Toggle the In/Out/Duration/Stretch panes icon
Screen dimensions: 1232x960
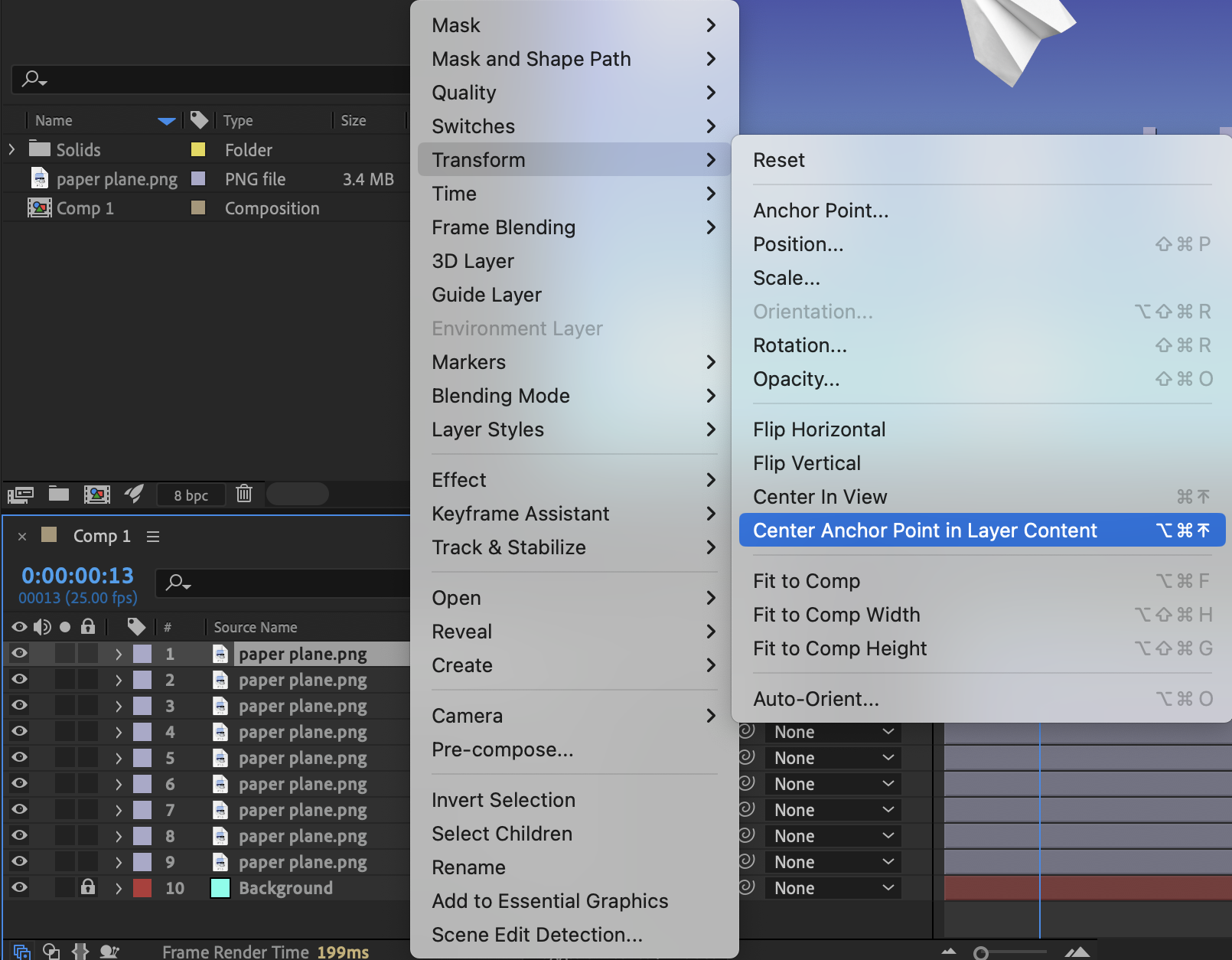pos(80,952)
